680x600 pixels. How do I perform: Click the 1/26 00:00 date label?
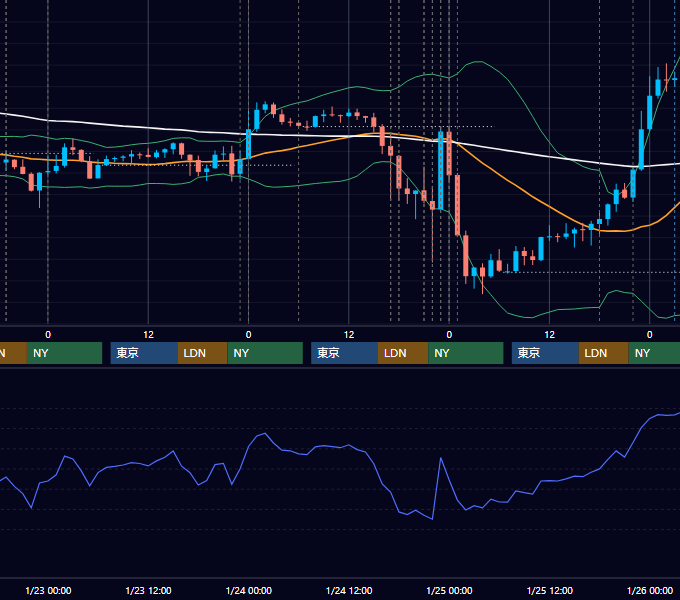click(650, 590)
